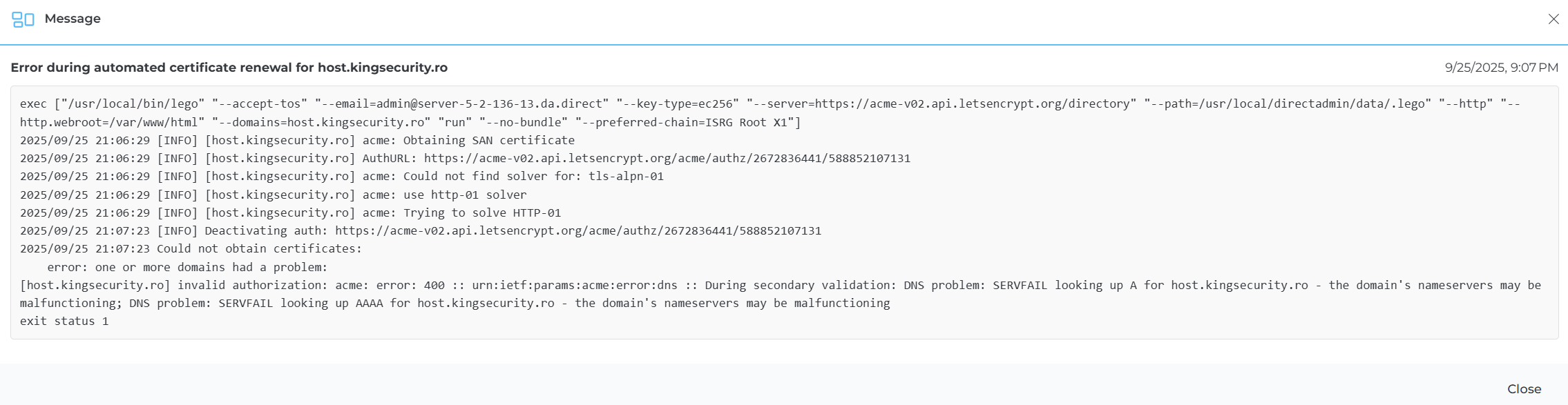Click the Deactivating auth URL
This screenshot has width=1568, height=405.
tap(577, 230)
